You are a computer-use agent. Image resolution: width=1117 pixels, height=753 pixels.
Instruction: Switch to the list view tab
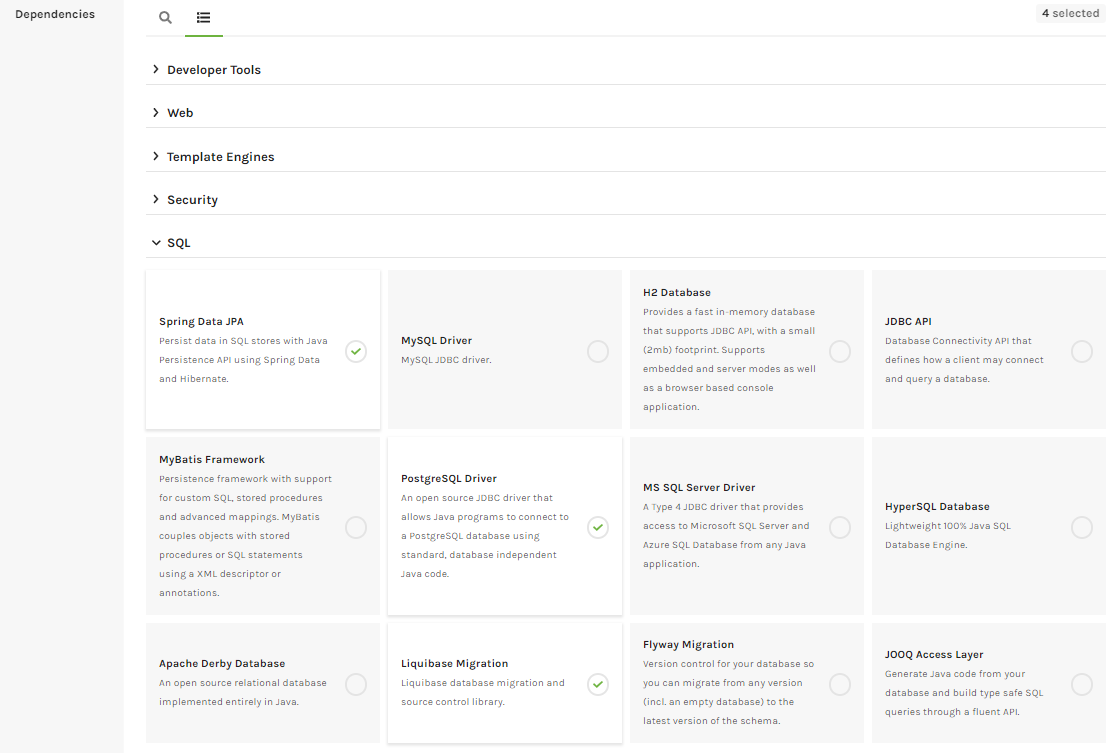pyautogui.click(x=204, y=17)
